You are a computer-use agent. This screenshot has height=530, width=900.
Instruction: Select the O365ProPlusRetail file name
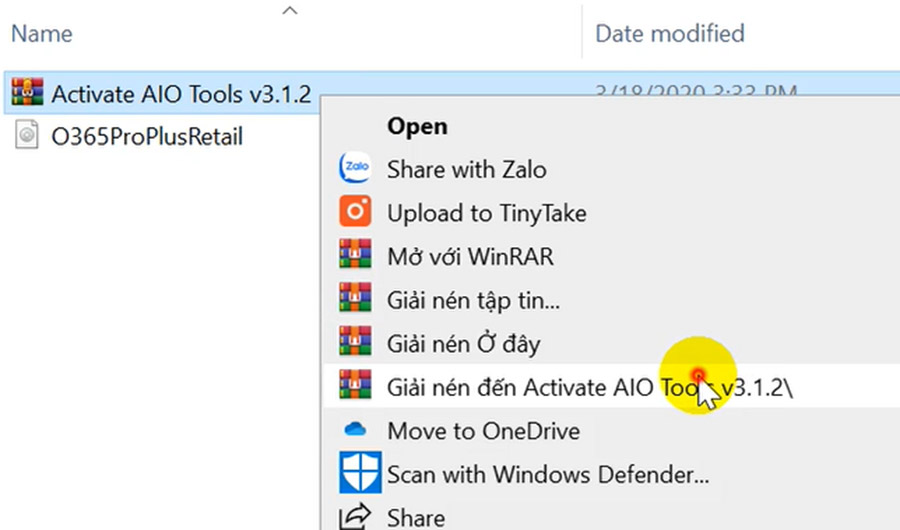(x=147, y=137)
